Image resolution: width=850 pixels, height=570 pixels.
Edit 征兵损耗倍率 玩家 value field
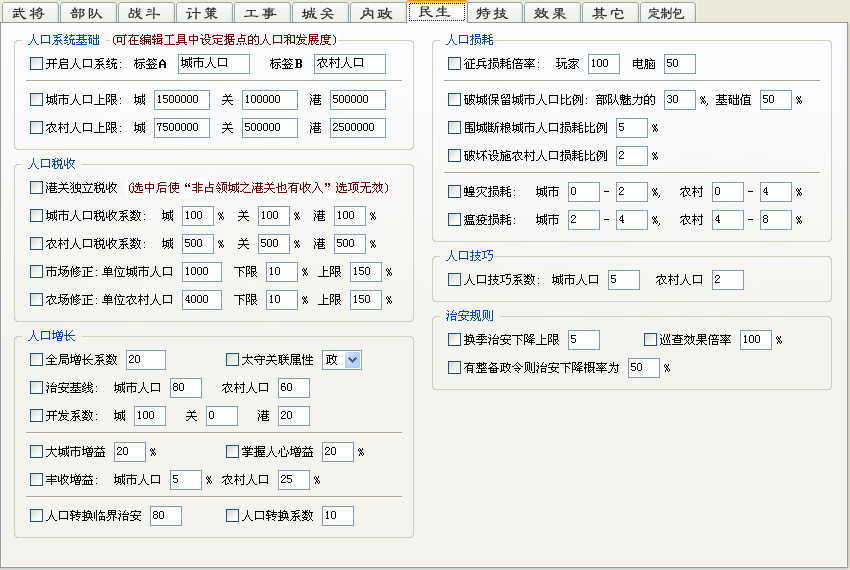(604, 63)
